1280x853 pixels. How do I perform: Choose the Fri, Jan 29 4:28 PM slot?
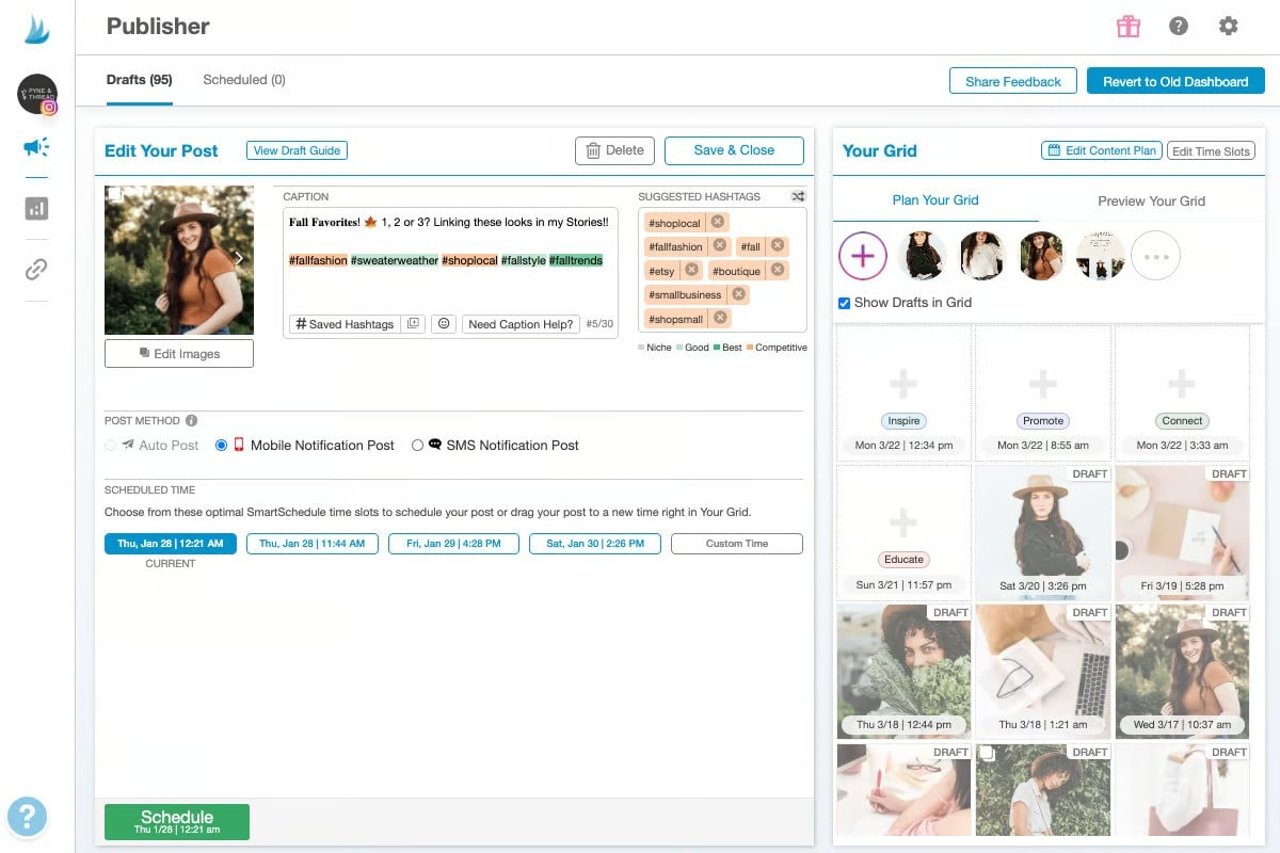(x=453, y=544)
